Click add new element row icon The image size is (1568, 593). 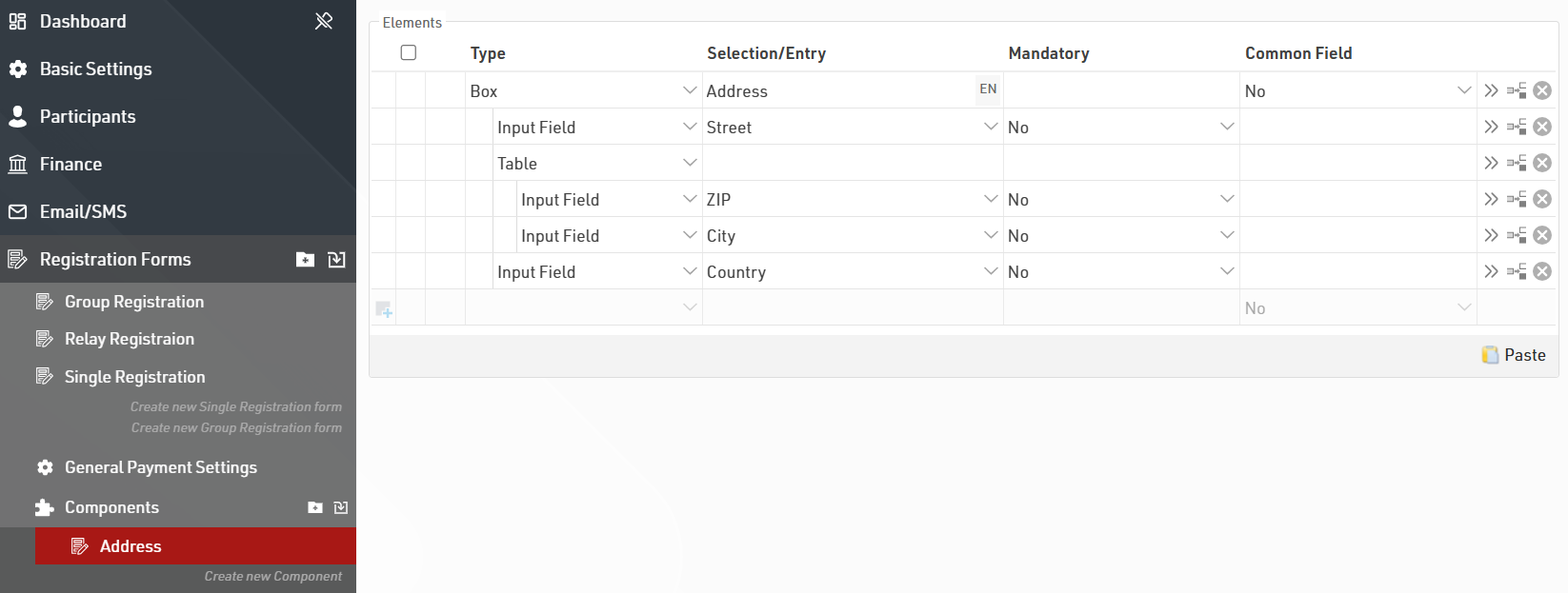(384, 308)
